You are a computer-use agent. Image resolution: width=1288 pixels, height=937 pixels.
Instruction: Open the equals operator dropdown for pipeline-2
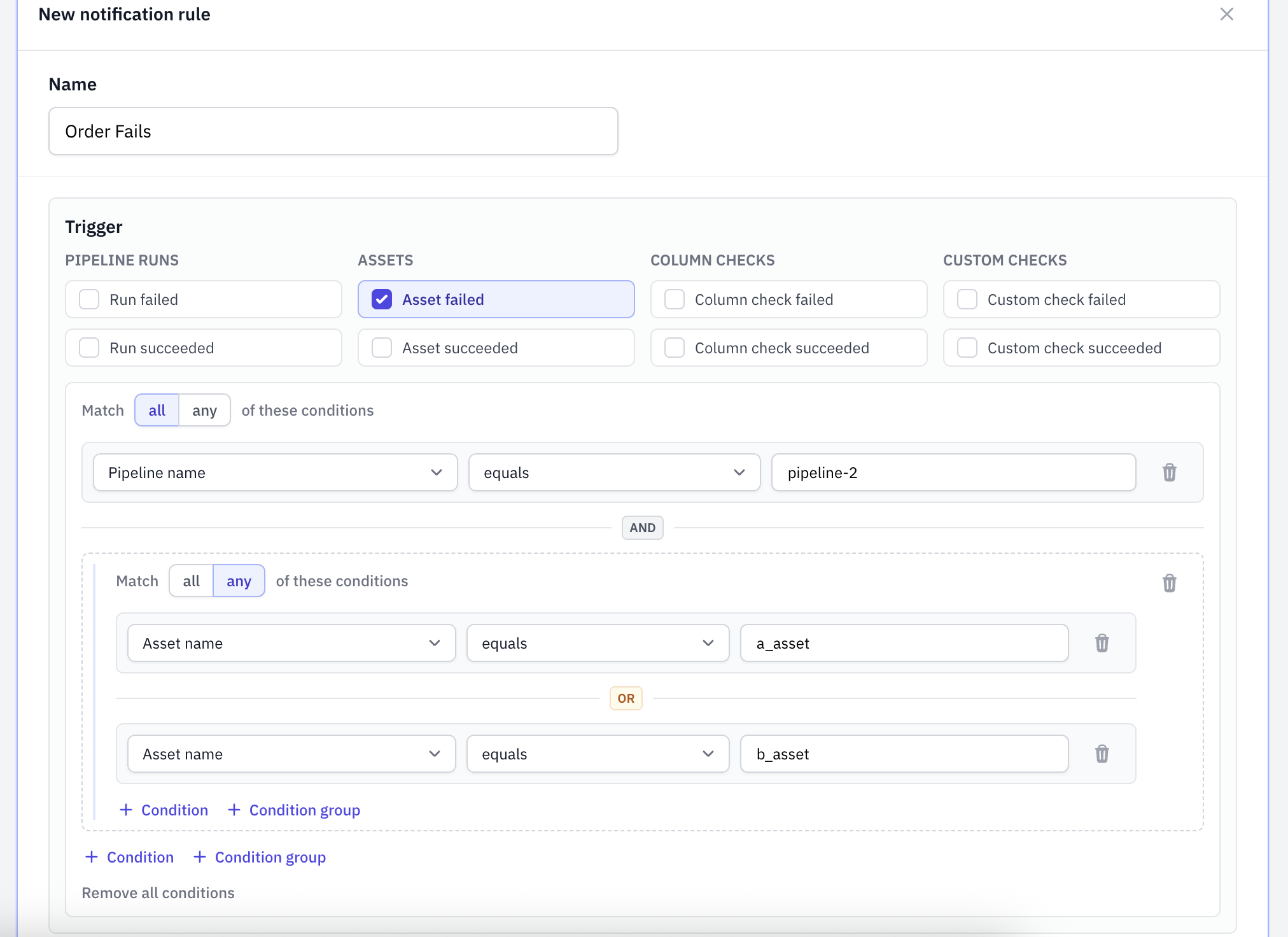pyautogui.click(x=615, y=472)
